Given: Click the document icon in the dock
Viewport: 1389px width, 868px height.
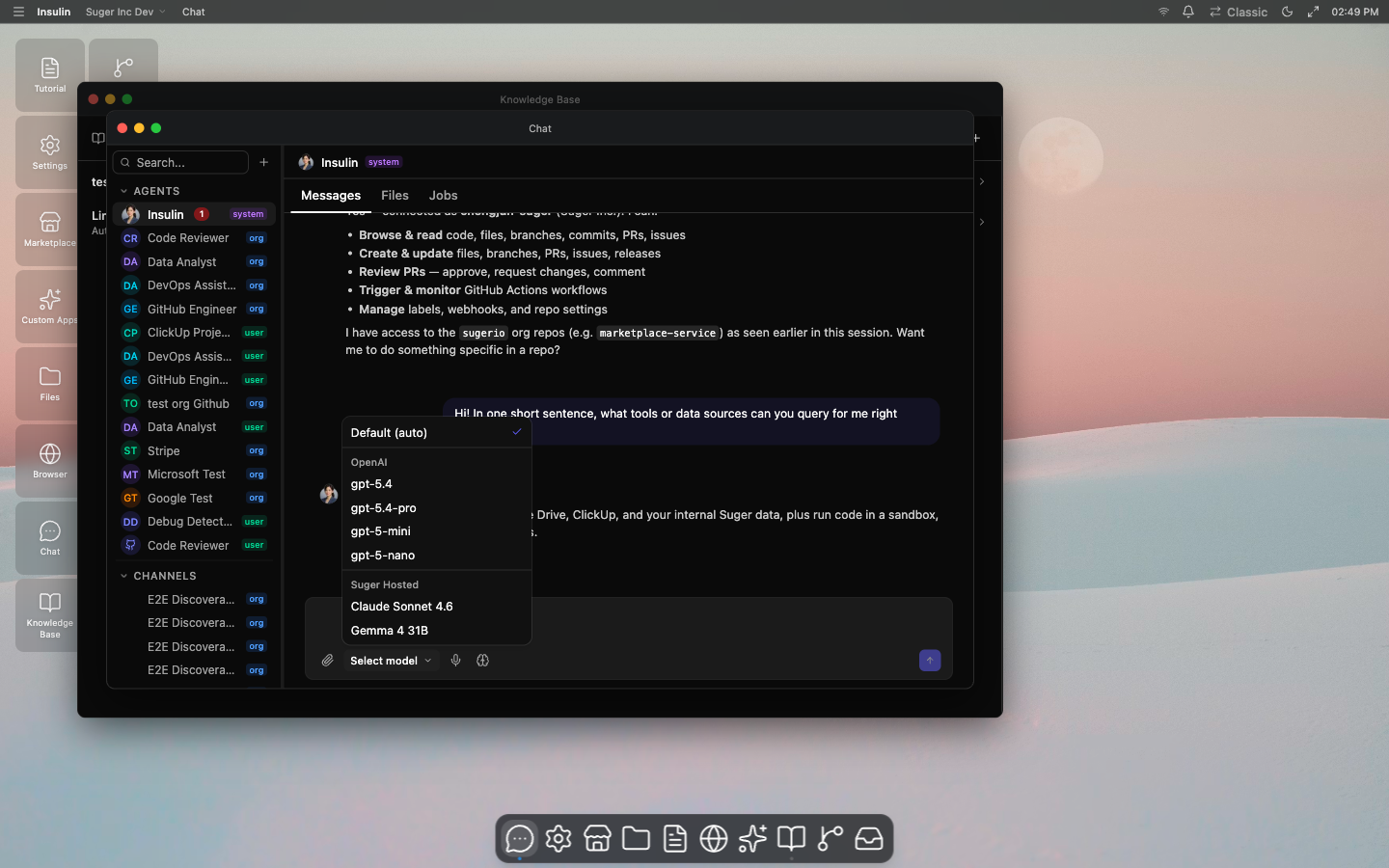Looking at the screenshot, I should (x=675, y=839).
